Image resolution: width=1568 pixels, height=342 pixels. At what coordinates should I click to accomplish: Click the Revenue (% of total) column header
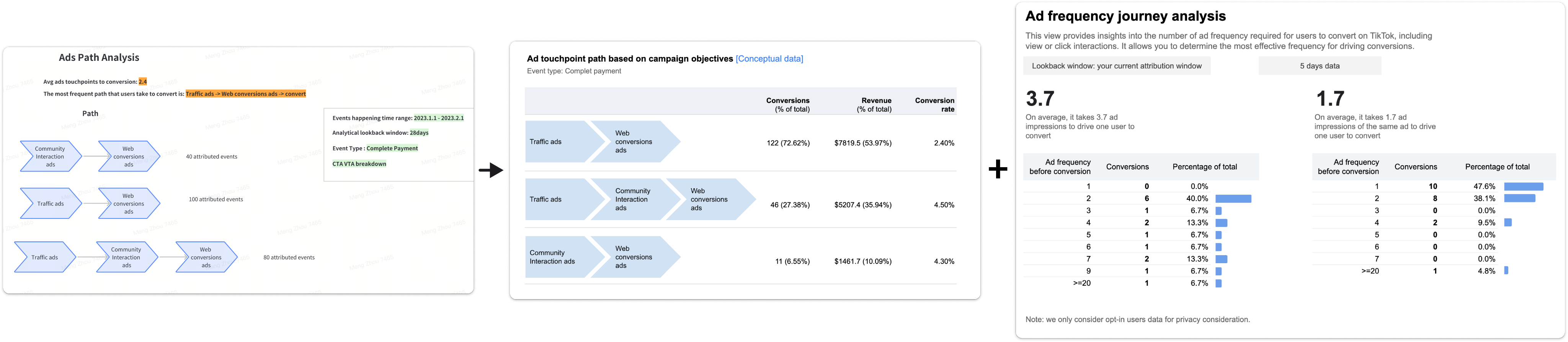874,105
